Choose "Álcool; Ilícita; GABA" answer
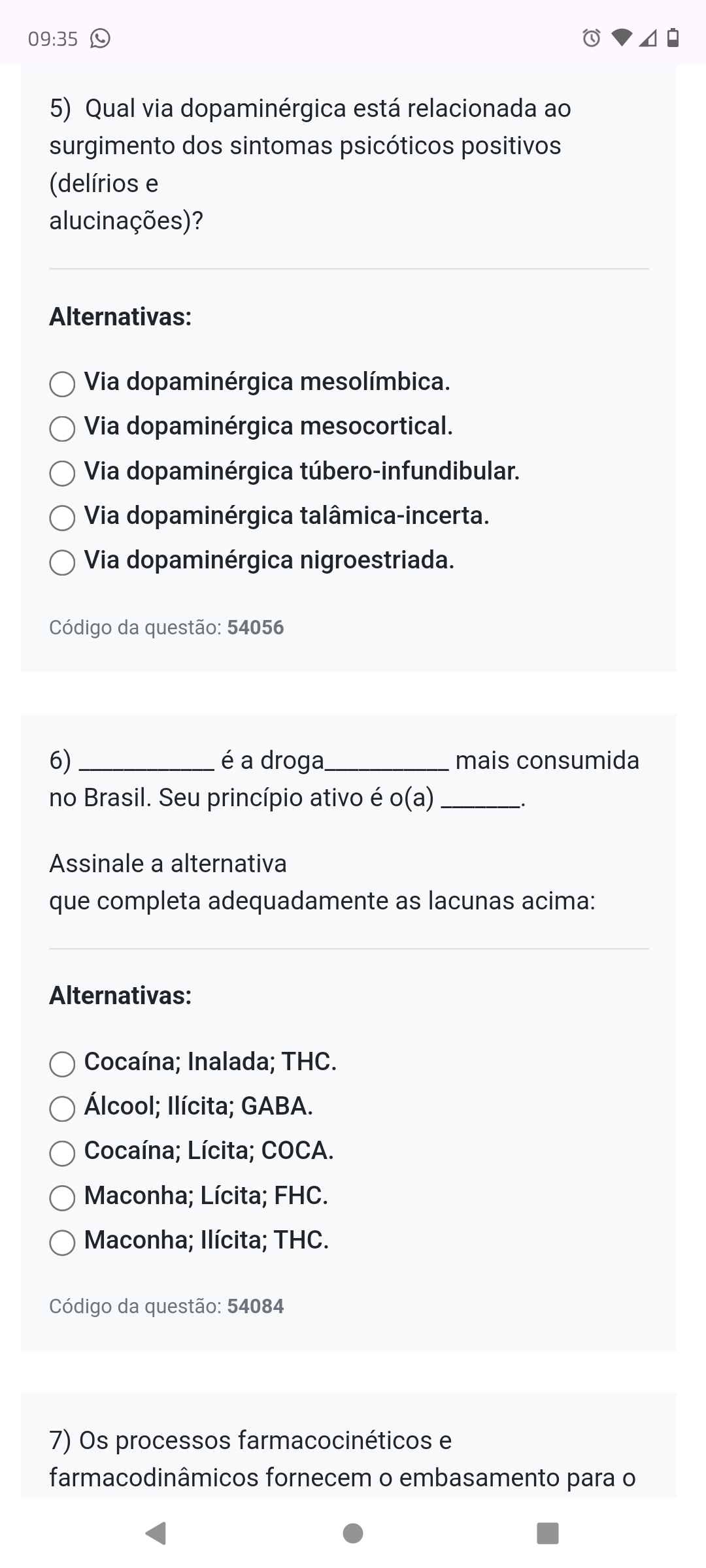 pyautogui.click(x=62, y=1108)
